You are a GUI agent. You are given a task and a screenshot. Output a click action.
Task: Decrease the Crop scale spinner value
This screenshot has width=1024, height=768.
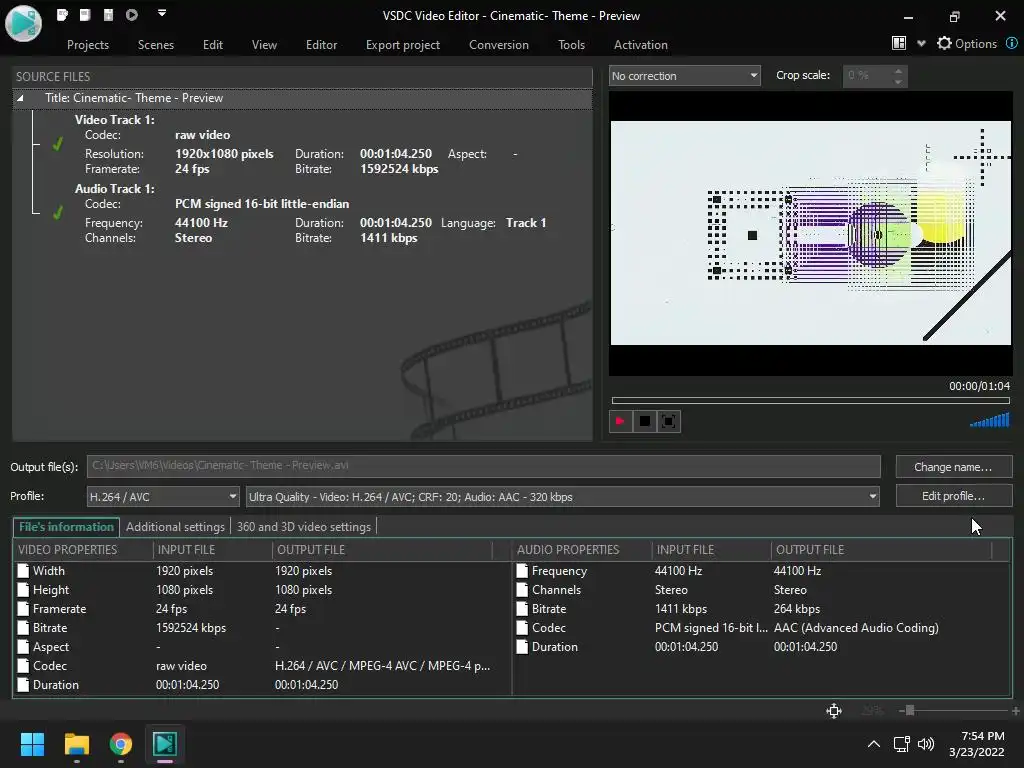[899, 82]
